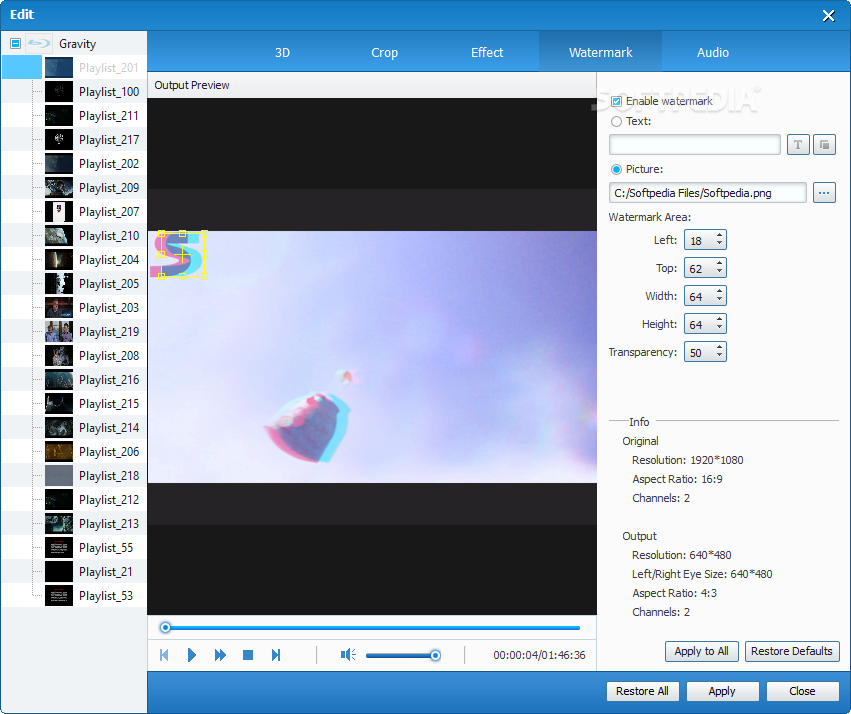Click Restore All button
This screenshot has height=714, width=851.
(642, 691)
